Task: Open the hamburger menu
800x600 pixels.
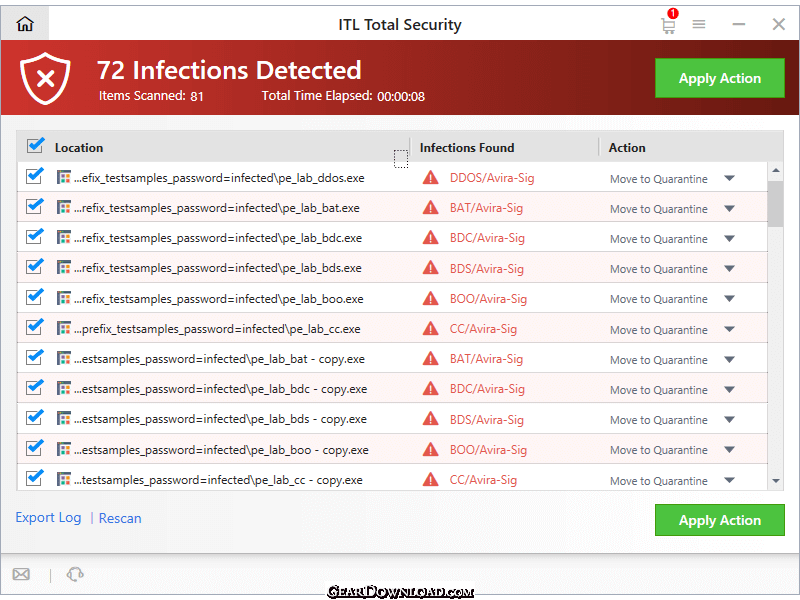Action: (698, 24)
